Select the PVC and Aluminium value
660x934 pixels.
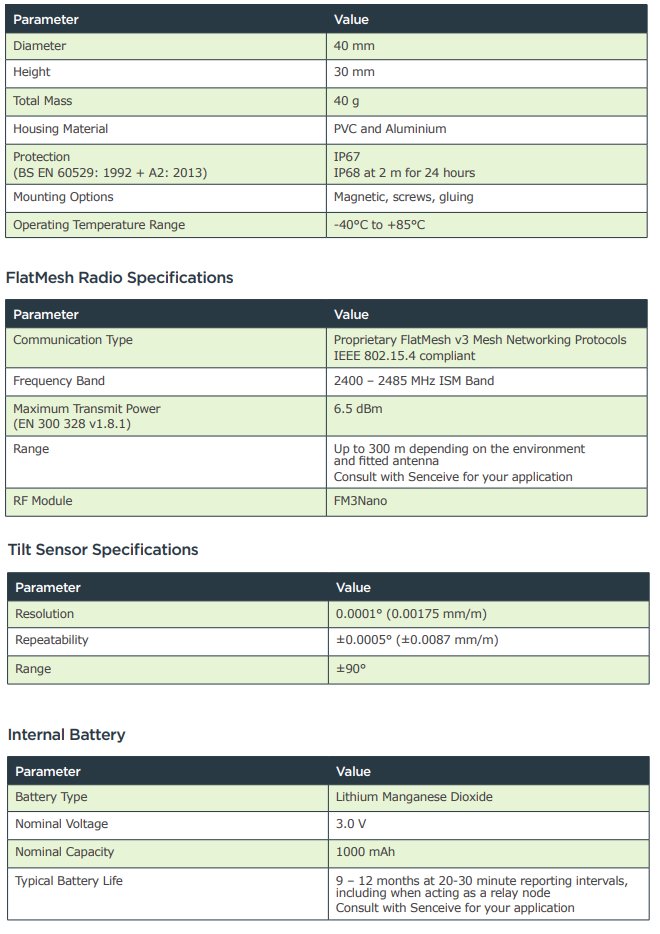click(x=390, y=129)
